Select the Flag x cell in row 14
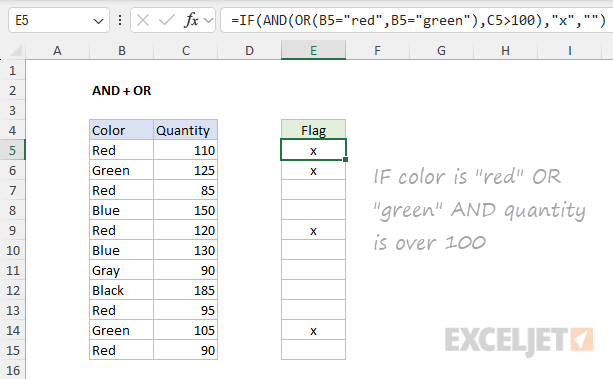This screenshot has width=613, height=379. tap(314, 330)
